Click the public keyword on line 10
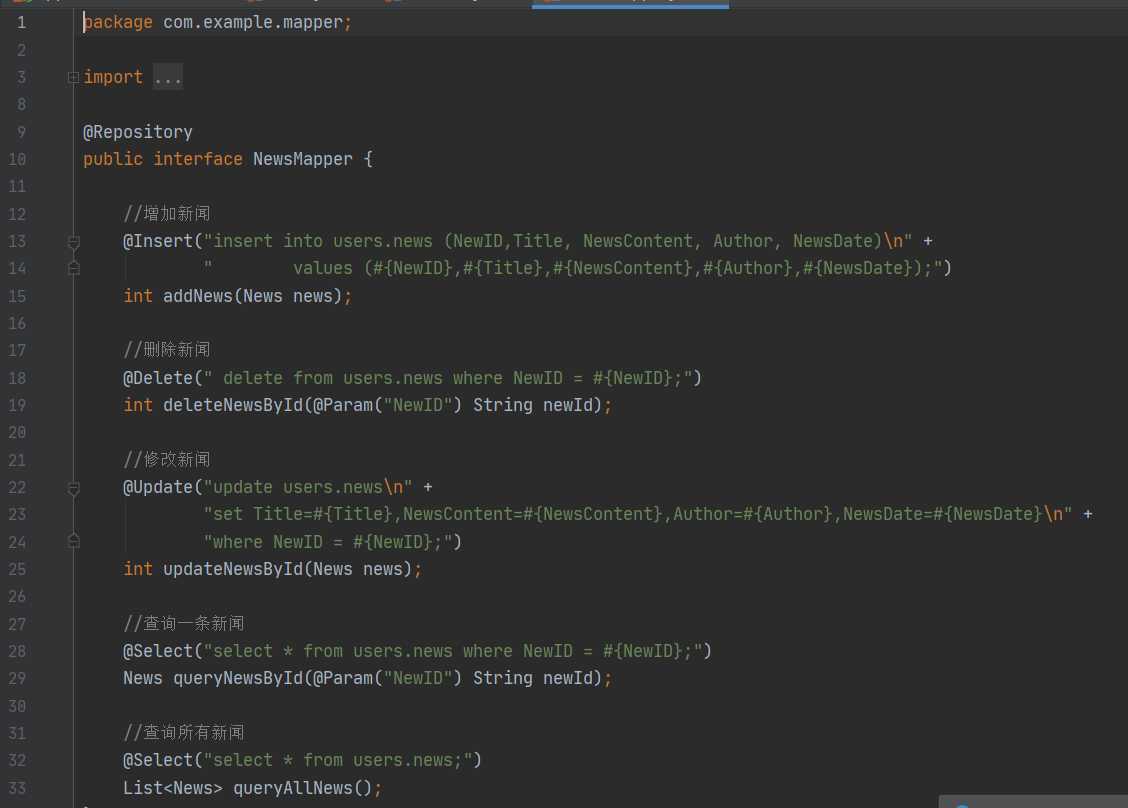The height and width of the screenshot is (808, 1128). (113, 159)
